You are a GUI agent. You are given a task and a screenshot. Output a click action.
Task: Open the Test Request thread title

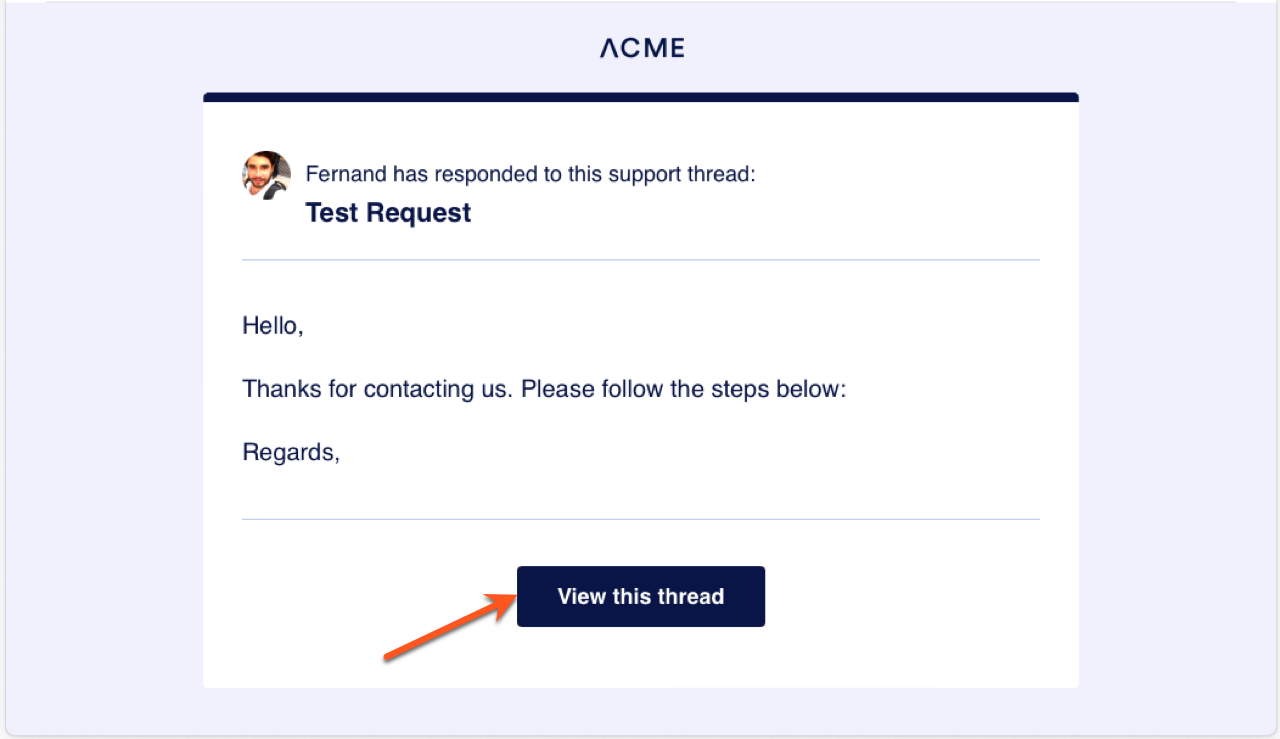point(388,213)
